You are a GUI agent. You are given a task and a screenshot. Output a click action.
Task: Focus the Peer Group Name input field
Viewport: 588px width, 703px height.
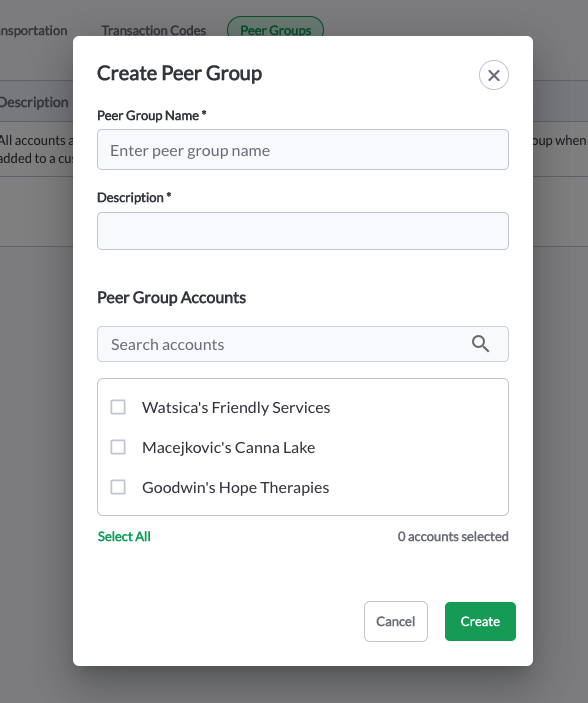point(303,150)
